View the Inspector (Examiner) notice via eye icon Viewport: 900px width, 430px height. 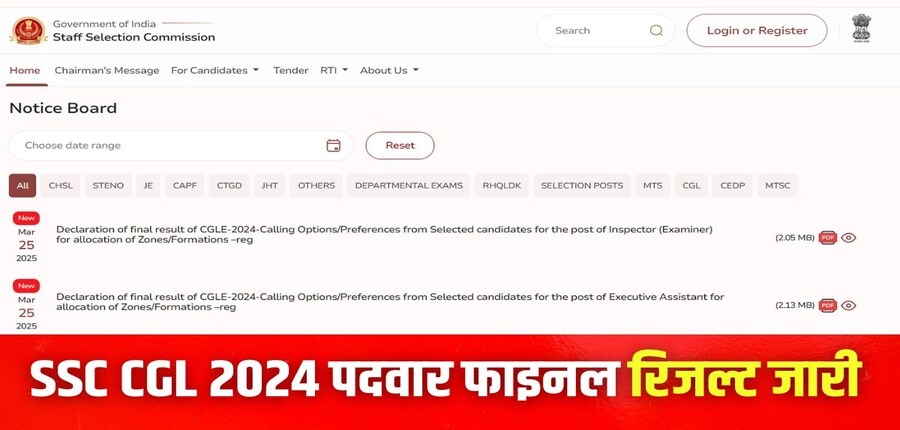tap(848, 238)
